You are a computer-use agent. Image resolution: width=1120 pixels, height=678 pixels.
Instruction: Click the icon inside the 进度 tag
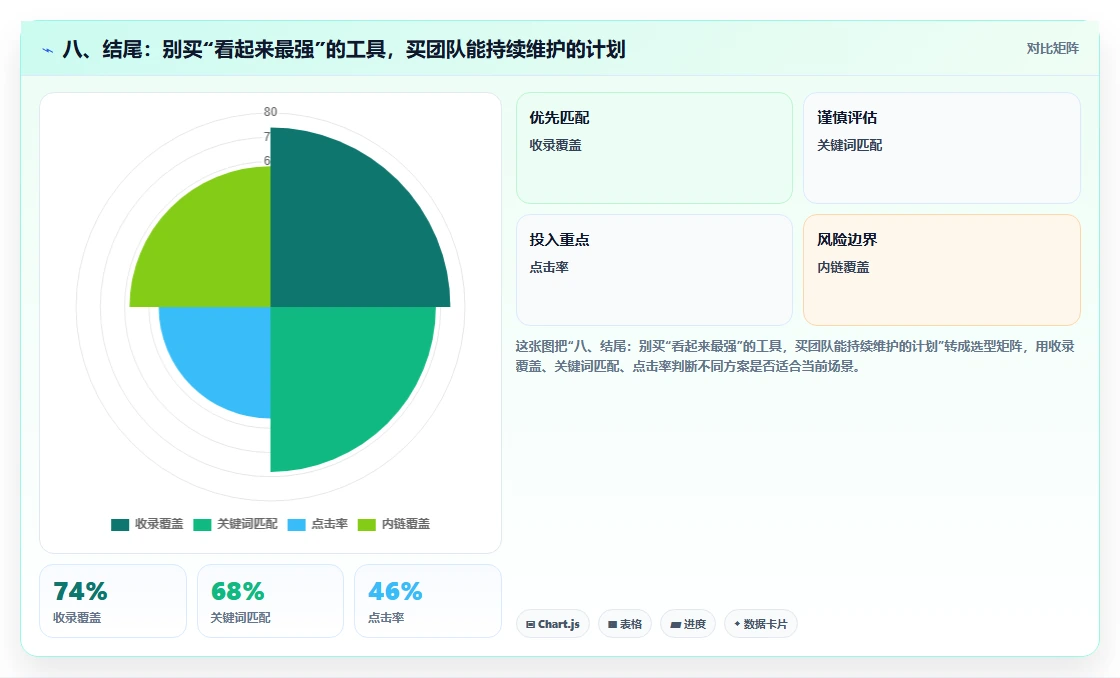coord(675,624)
